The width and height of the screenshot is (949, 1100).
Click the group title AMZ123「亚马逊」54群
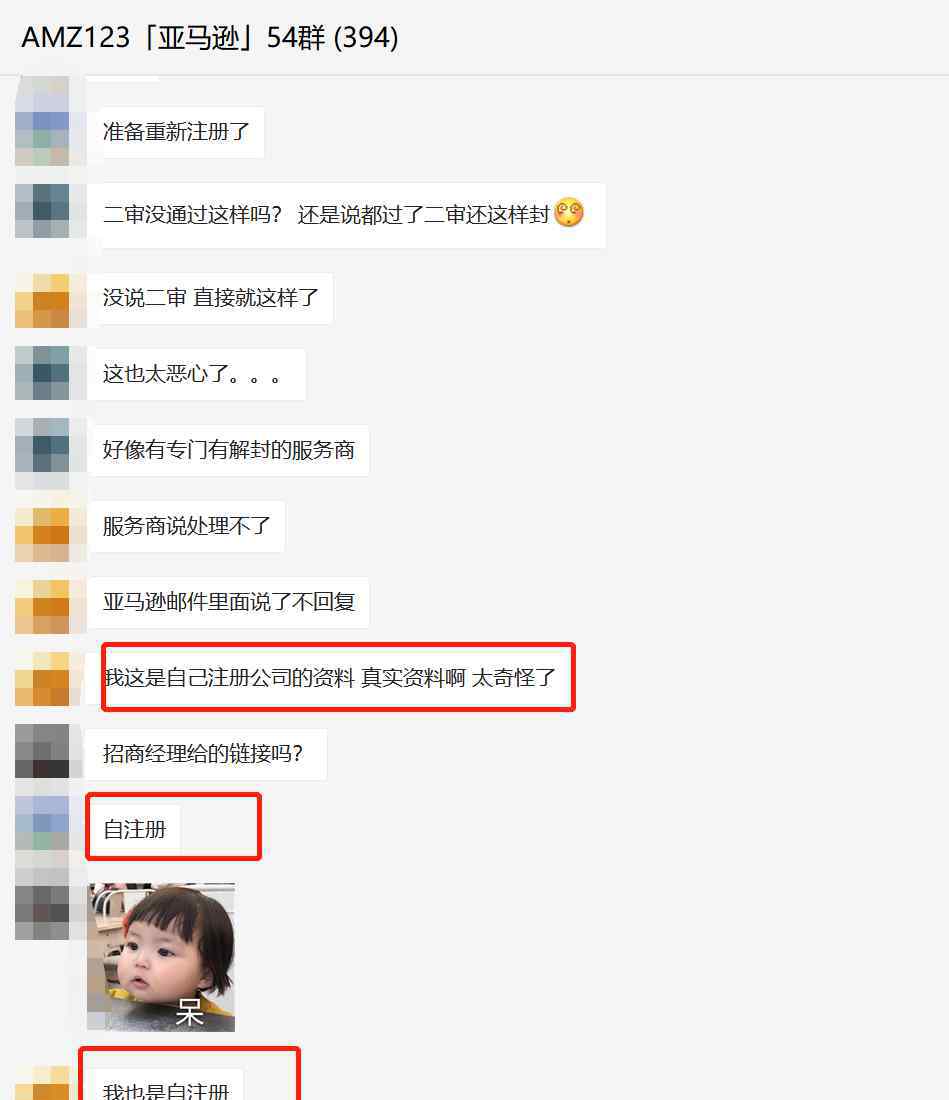[210, 37]
